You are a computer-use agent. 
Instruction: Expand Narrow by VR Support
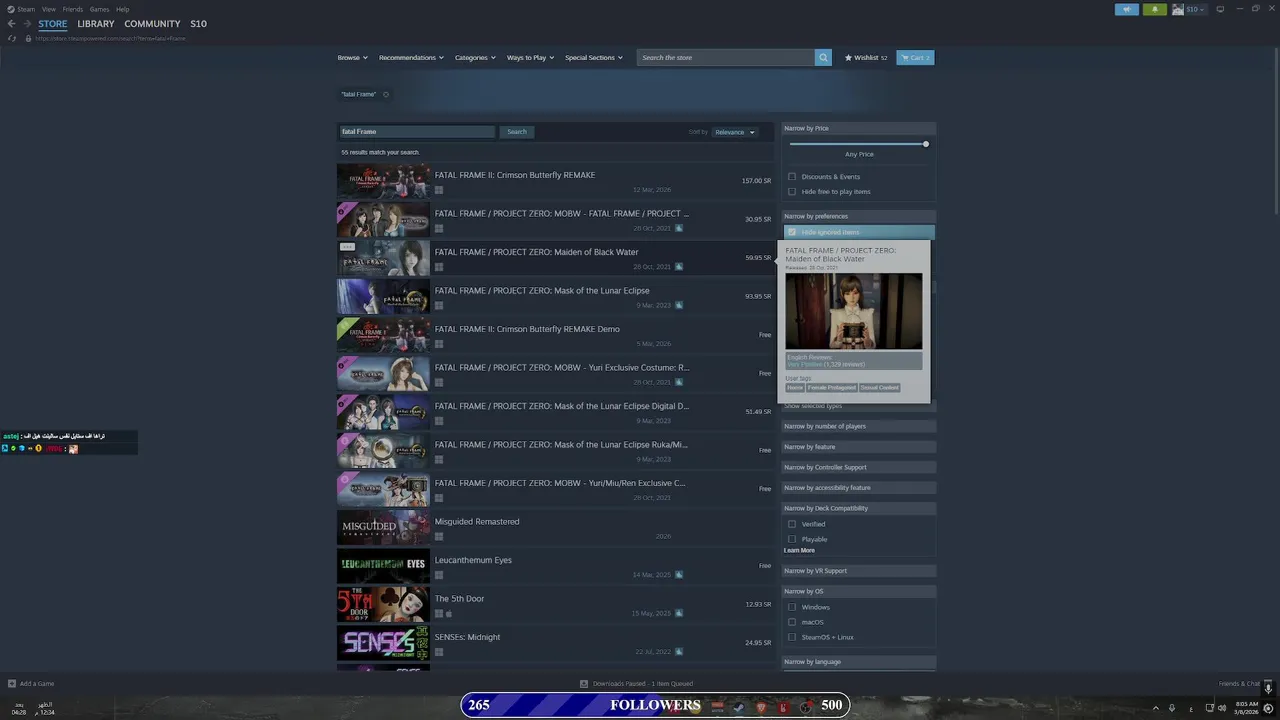[x=859, y=571]
